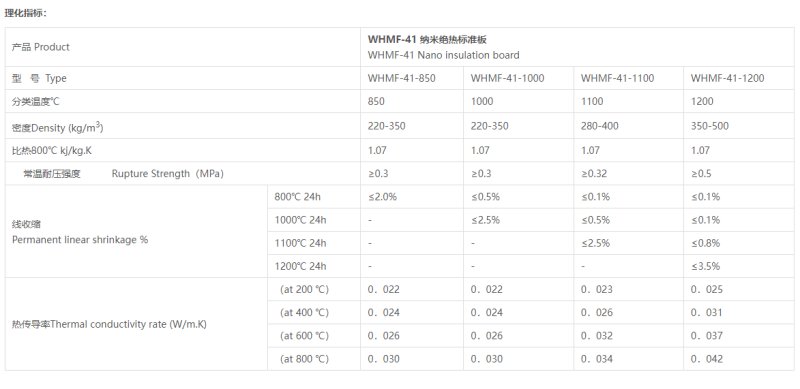800x389 pixels.
Task: Select the WHMF-41-850 type column header
Action: pyautogui.click(x=412, y=78)
